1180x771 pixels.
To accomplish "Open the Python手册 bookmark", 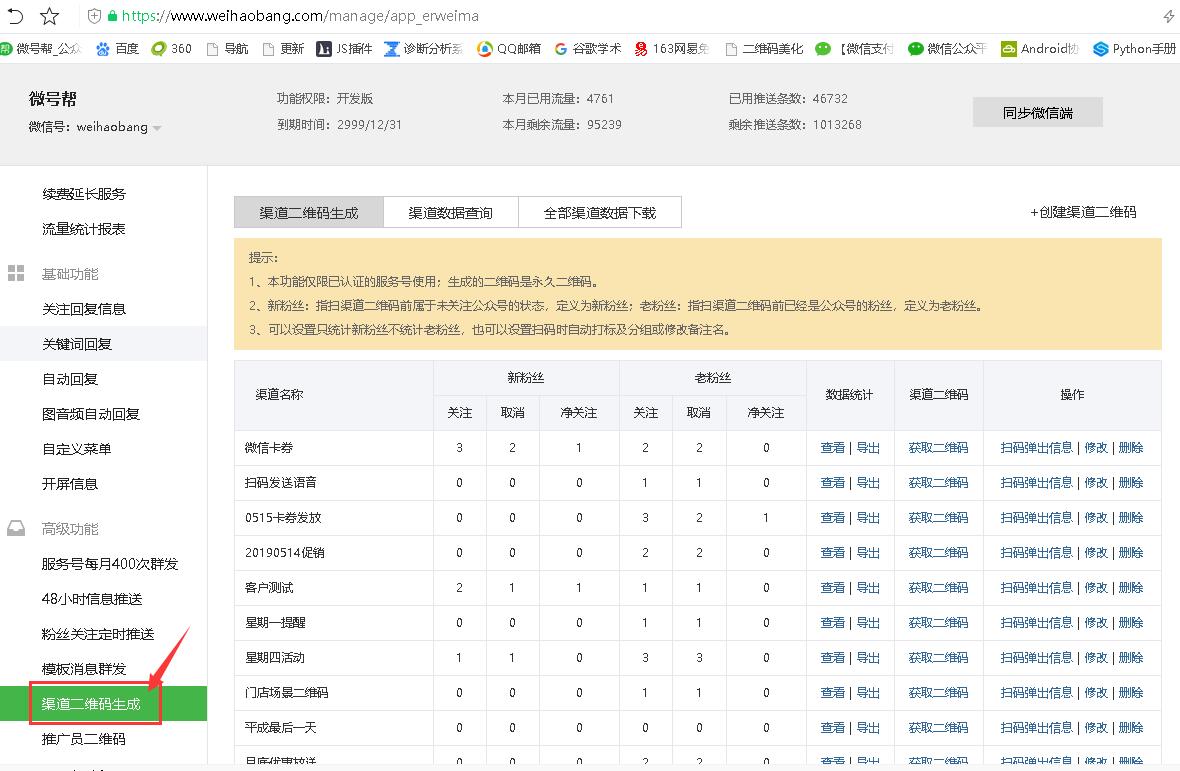I will coord(1135,49).
